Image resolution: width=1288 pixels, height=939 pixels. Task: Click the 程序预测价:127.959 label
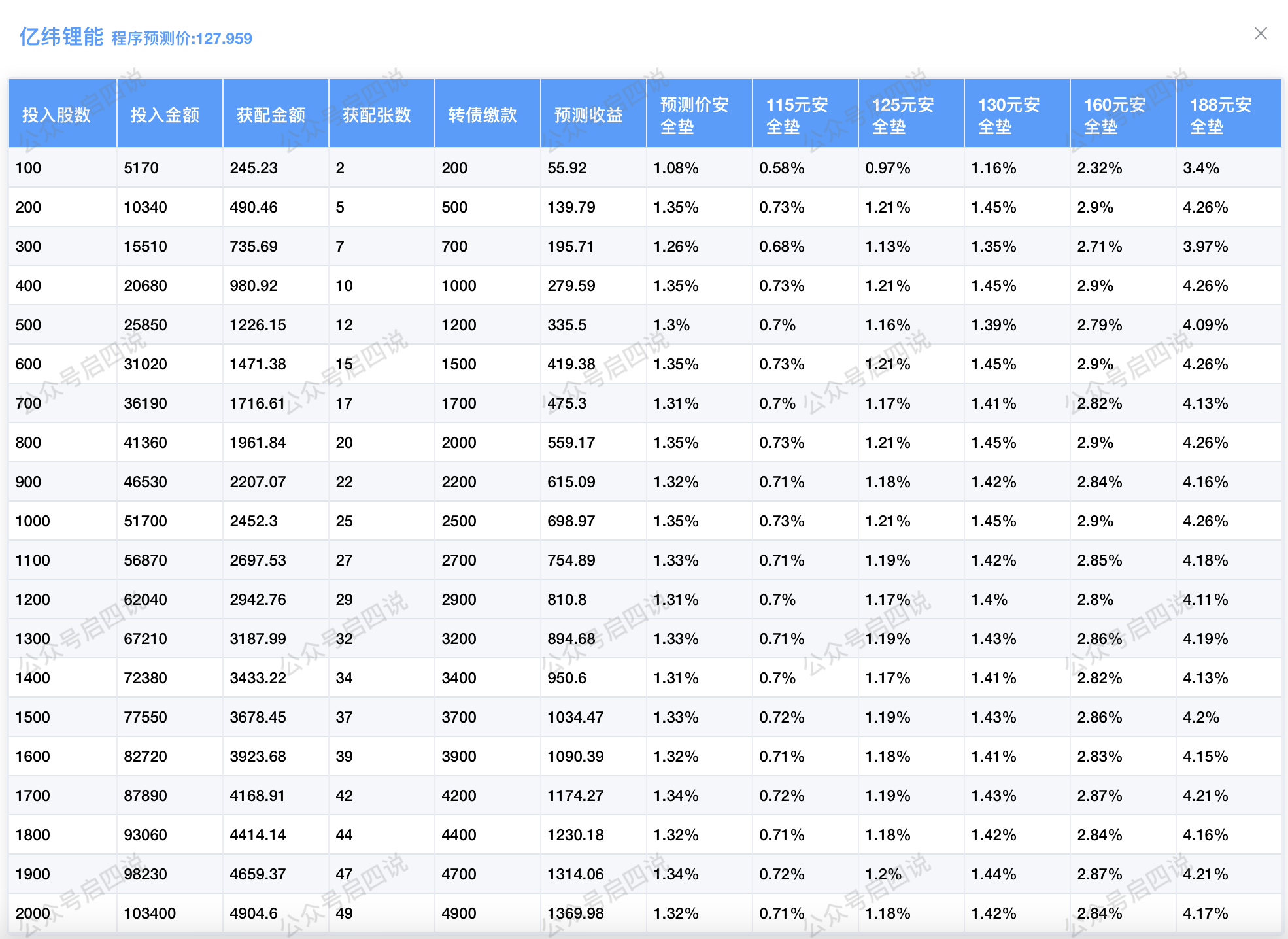pos(182,39)
